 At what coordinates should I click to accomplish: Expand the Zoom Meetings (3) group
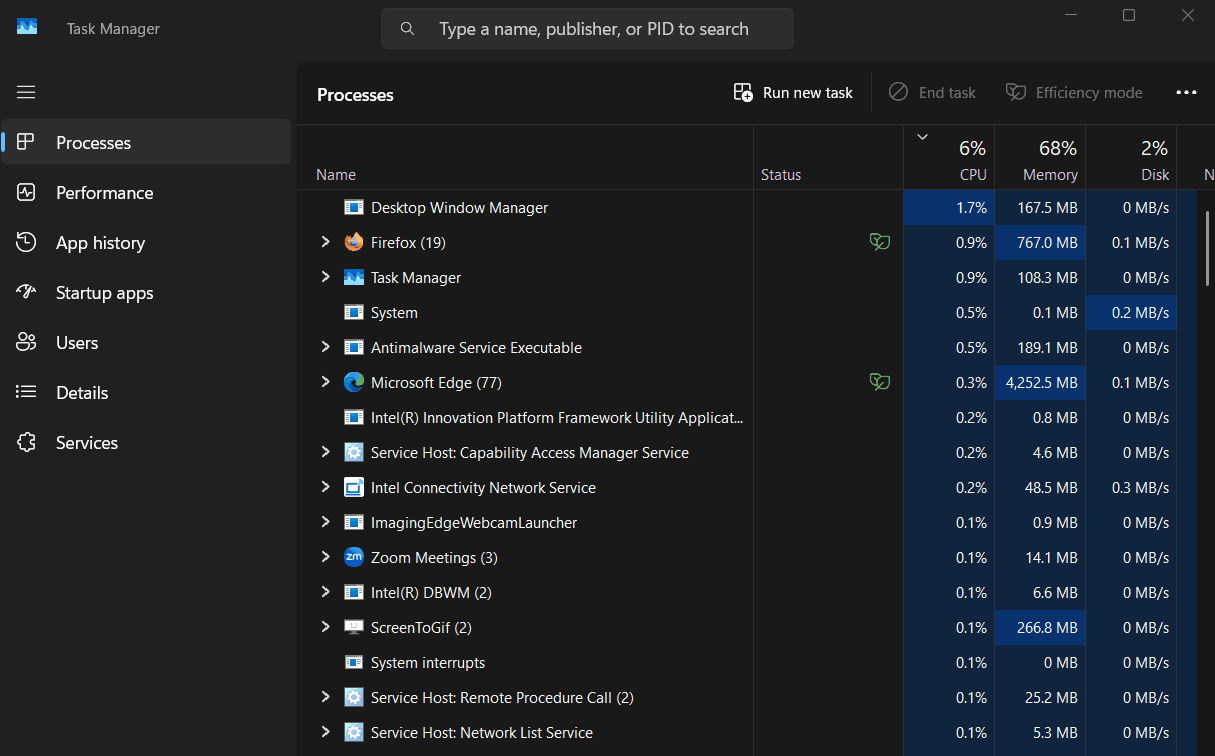click(x=325, y=557)
